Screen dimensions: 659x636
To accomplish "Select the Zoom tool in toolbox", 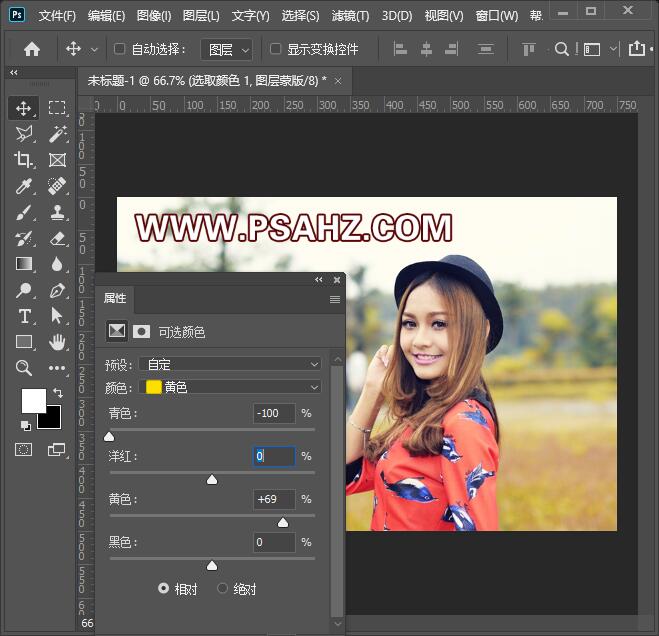I will (x=24, y=368).
